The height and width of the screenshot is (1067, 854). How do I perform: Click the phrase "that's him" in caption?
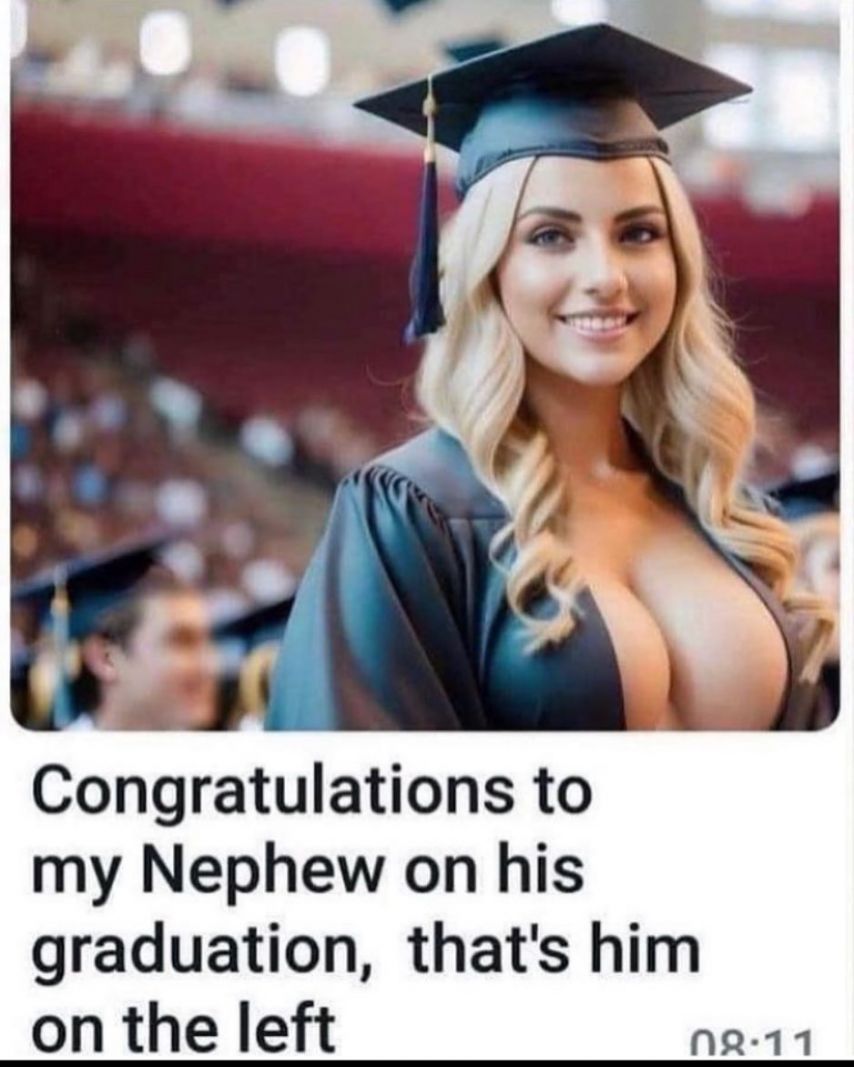(x=554, y=949)
